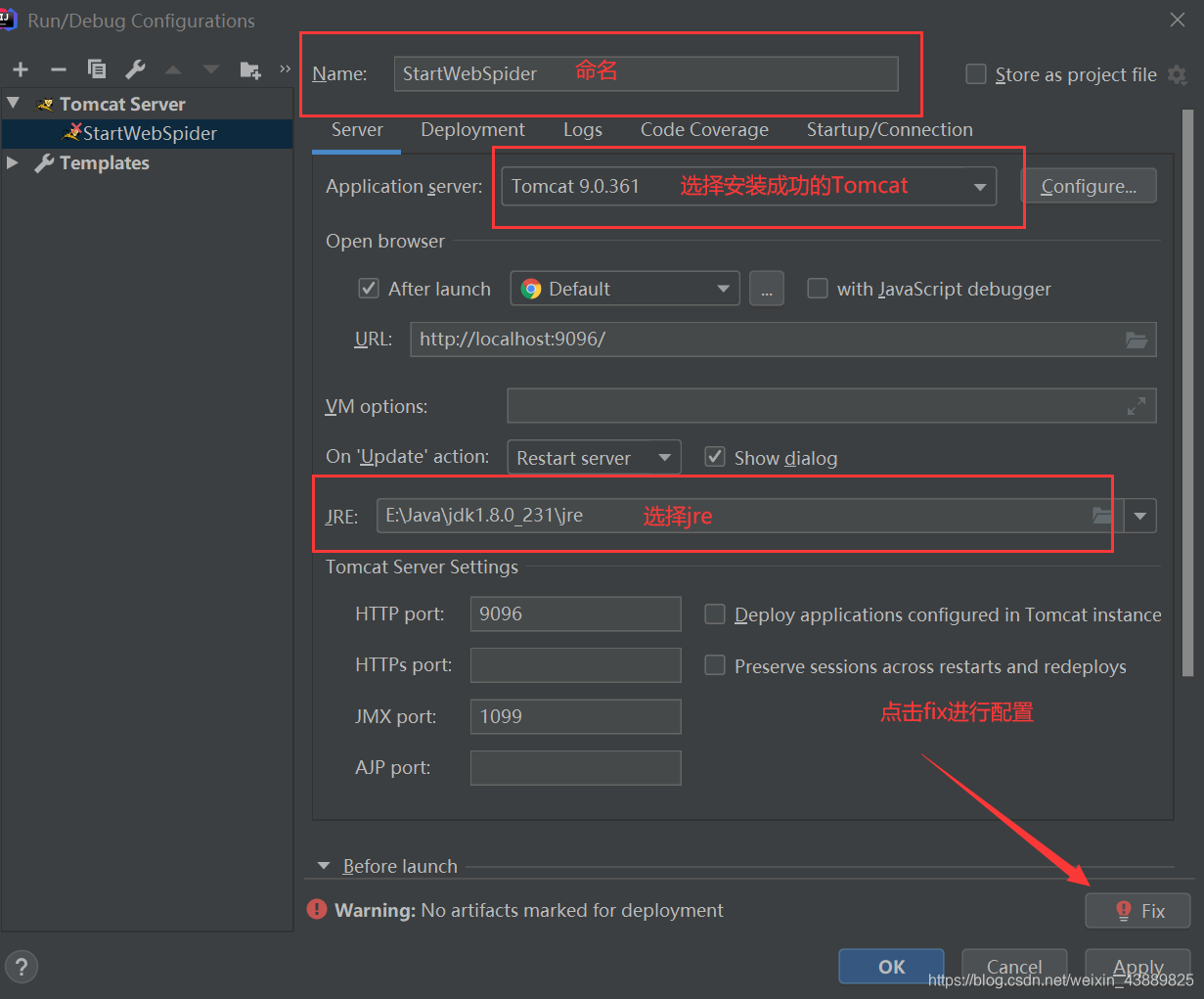Uncheck Show dialog checkbox
Image resolution: width=1204 pixels, height=999 pixels.
(x=715, y=457)
